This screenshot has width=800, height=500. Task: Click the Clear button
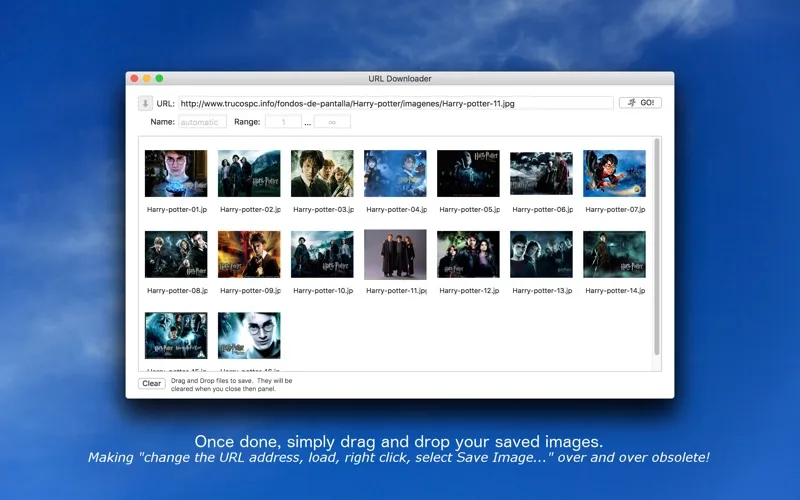tap(152, 384)
